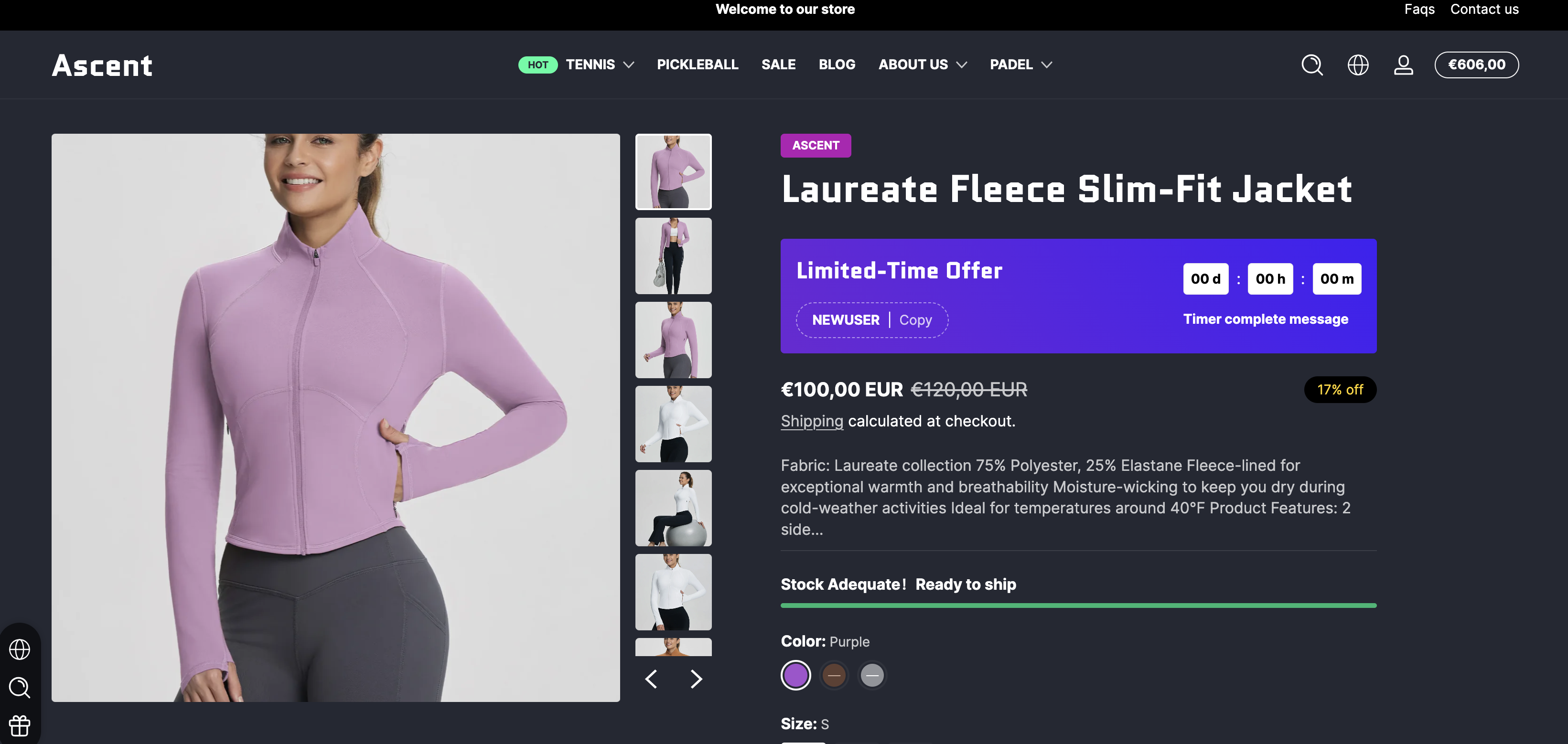
Task: Select the Purple color swatch
Action: [795, 675]
